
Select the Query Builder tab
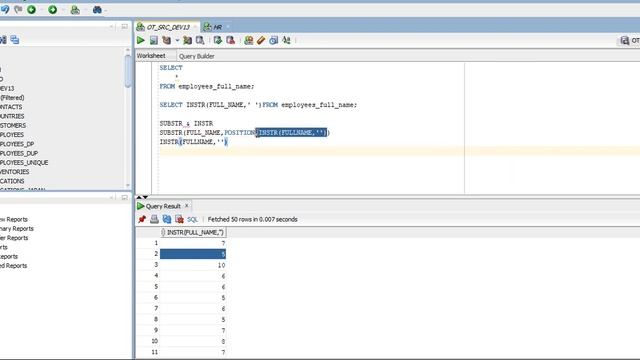[196, 56]
